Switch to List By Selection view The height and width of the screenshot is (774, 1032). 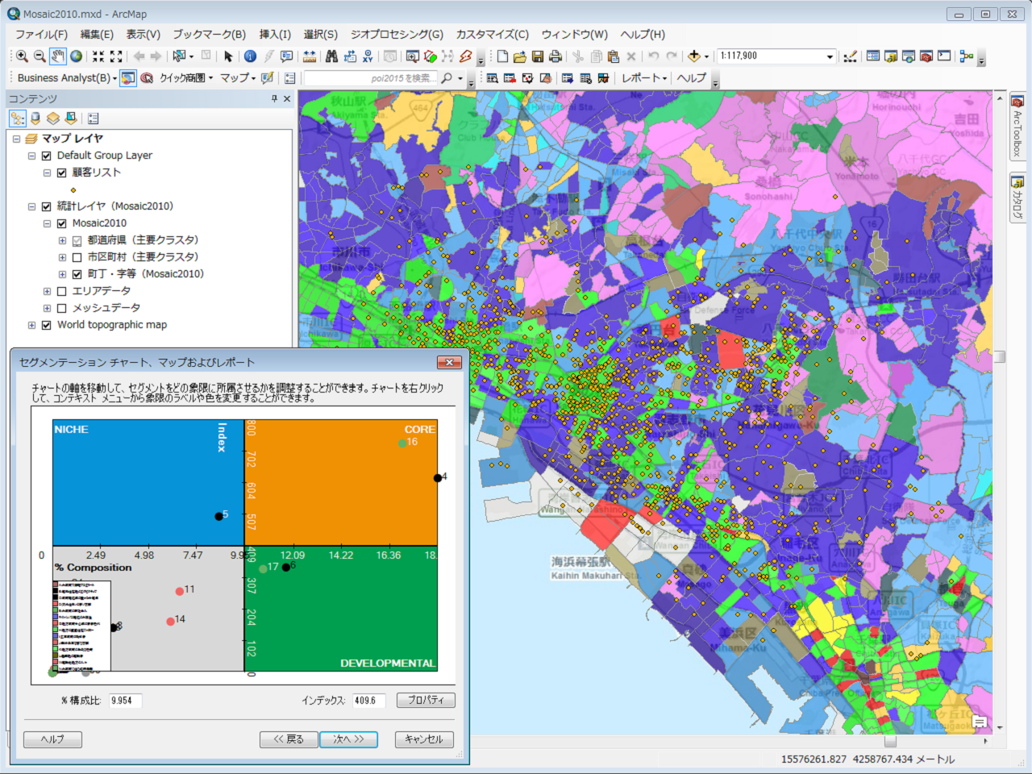[x=70, y=118]
